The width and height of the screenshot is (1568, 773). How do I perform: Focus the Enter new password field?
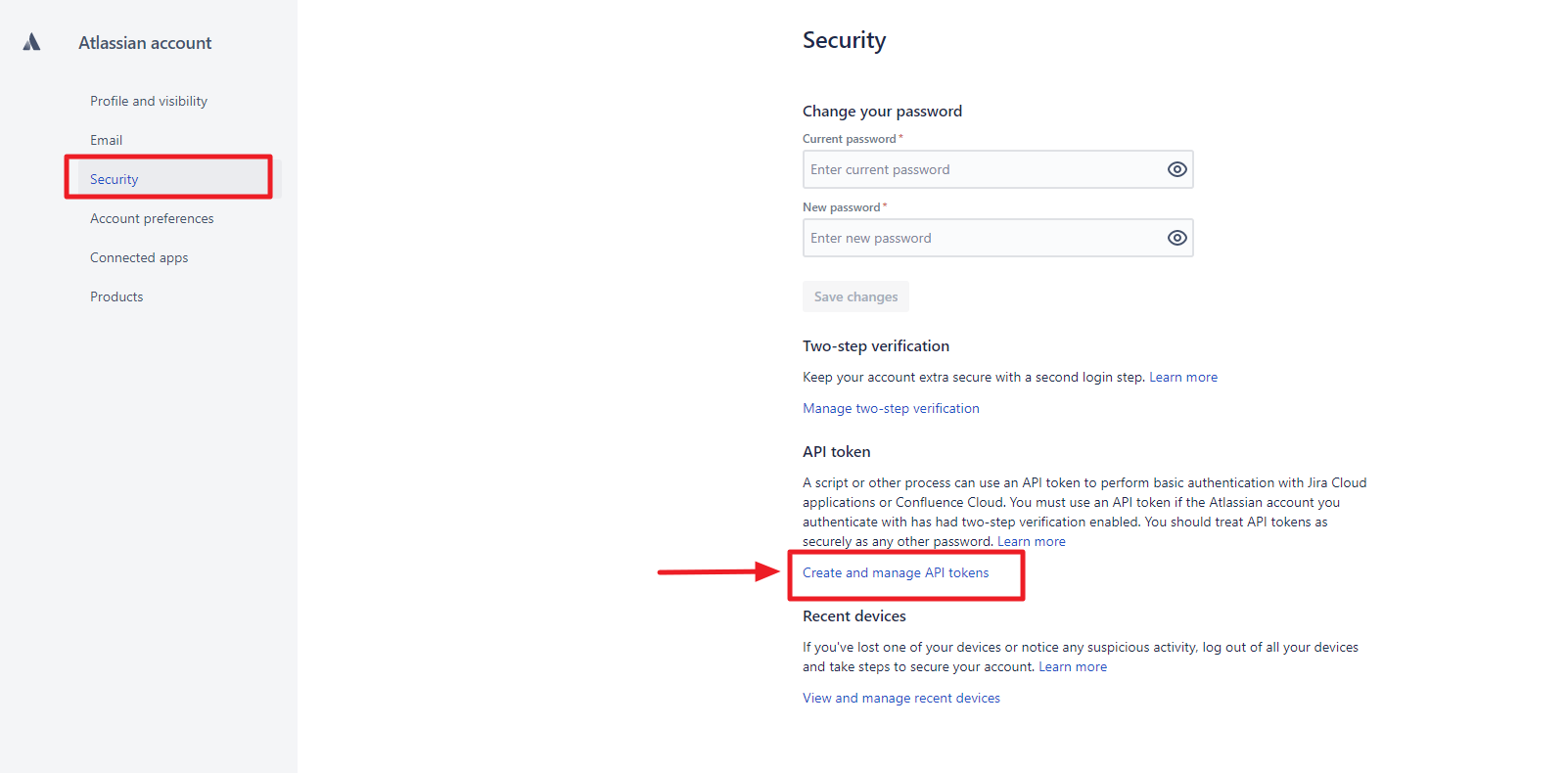point(979,238)
